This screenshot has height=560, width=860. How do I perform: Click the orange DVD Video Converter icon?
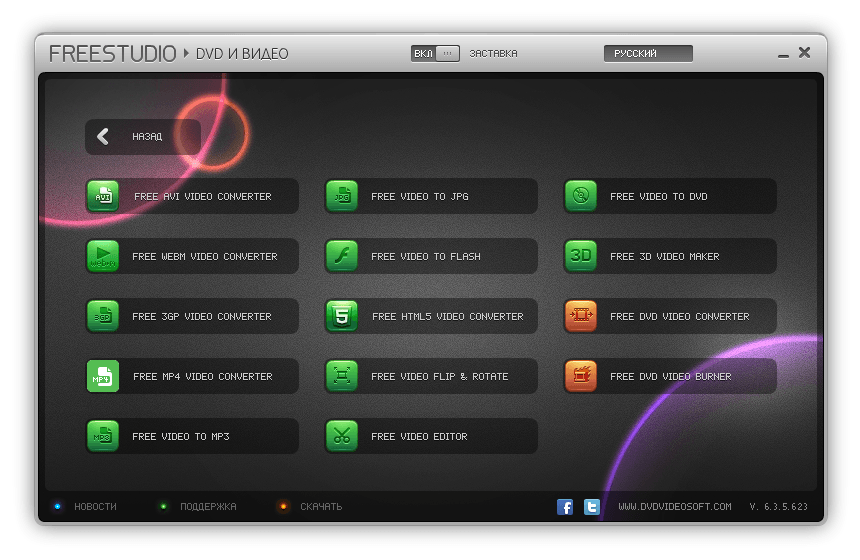(581, 316)
